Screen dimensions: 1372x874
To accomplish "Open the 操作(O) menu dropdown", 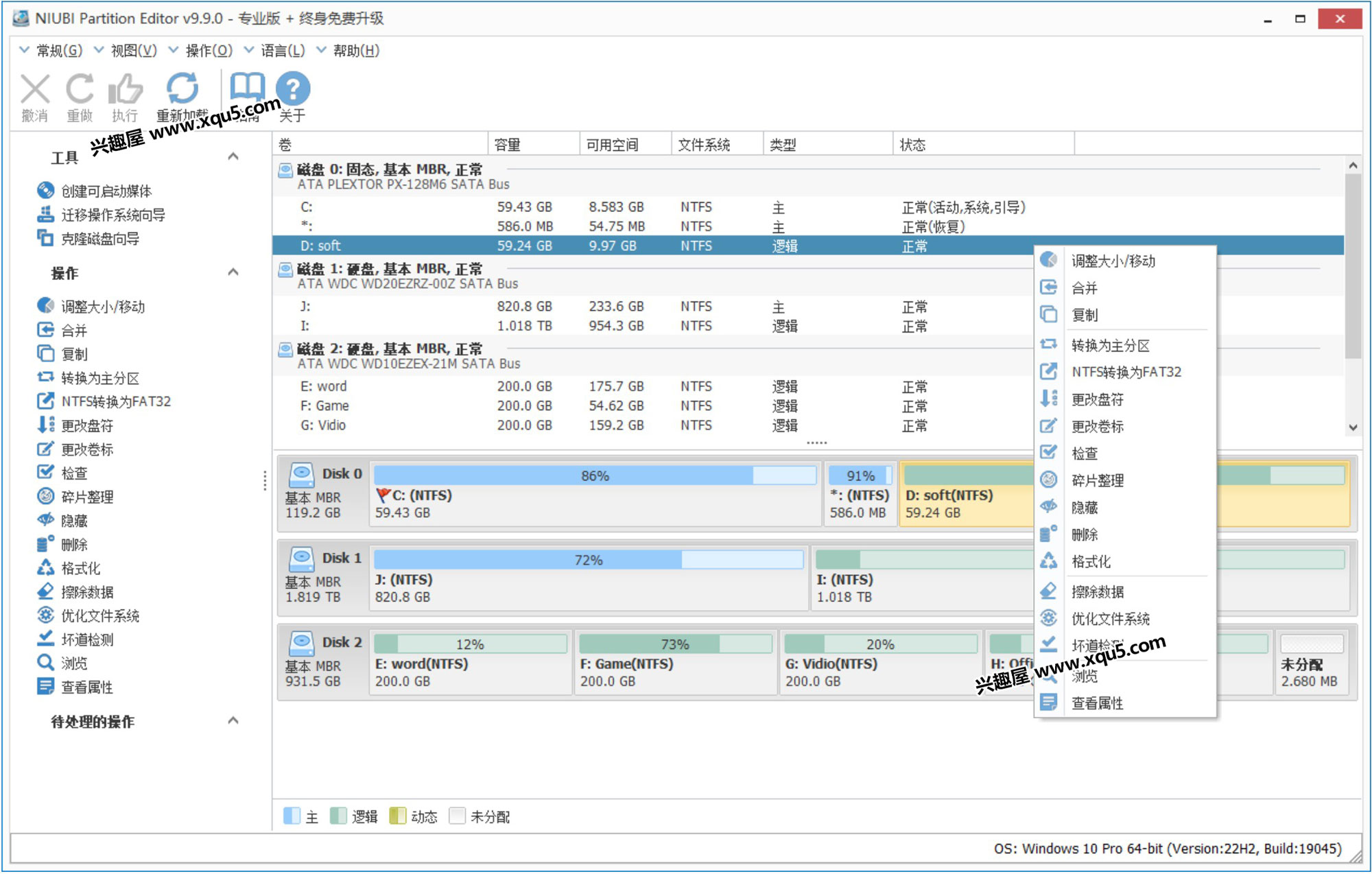I will coord(201,51).
